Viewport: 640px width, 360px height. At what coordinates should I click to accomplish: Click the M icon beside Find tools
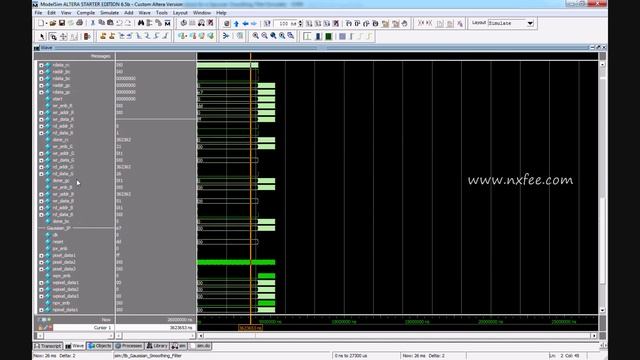pyautogui.click(x=167, y=23)
